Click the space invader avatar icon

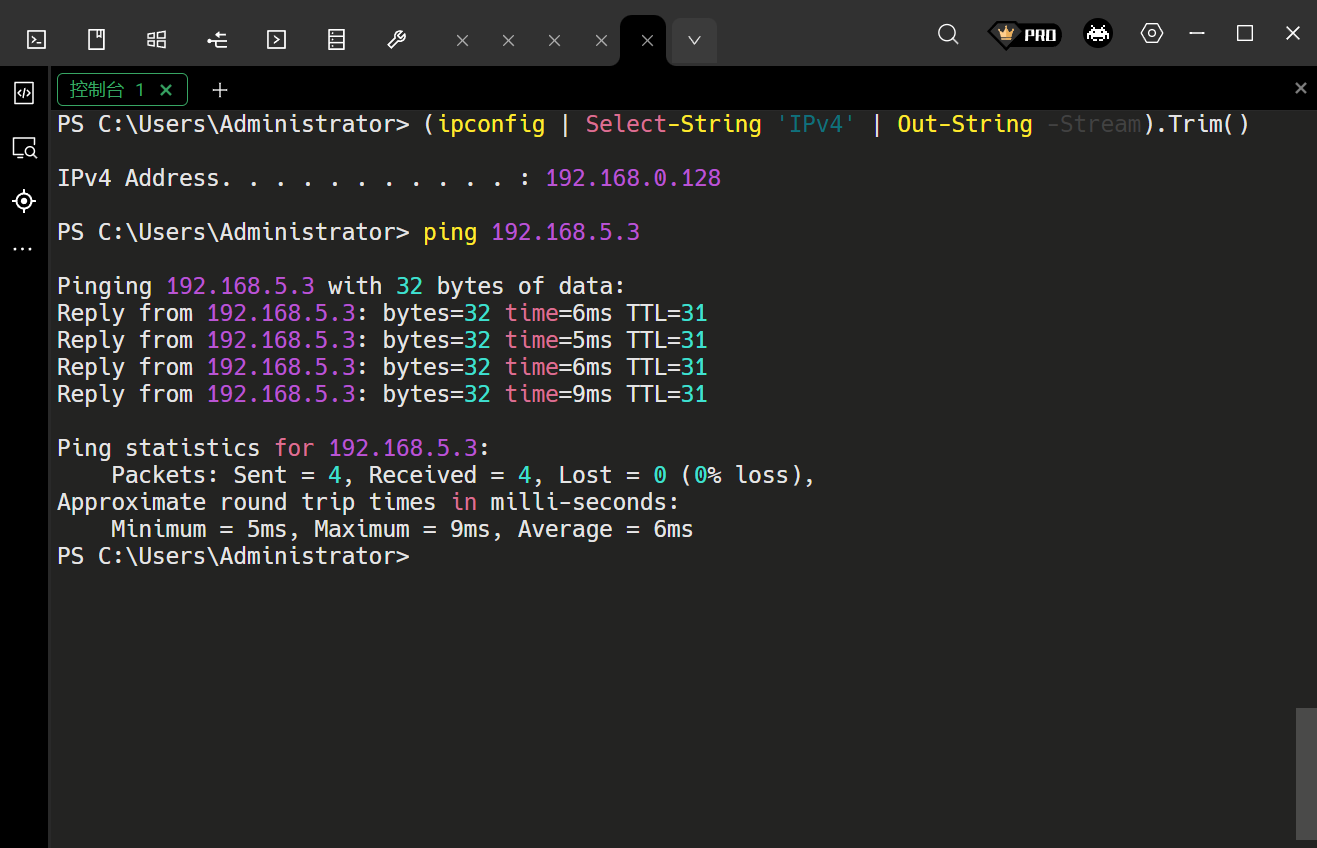click(x=1097, y=34)
